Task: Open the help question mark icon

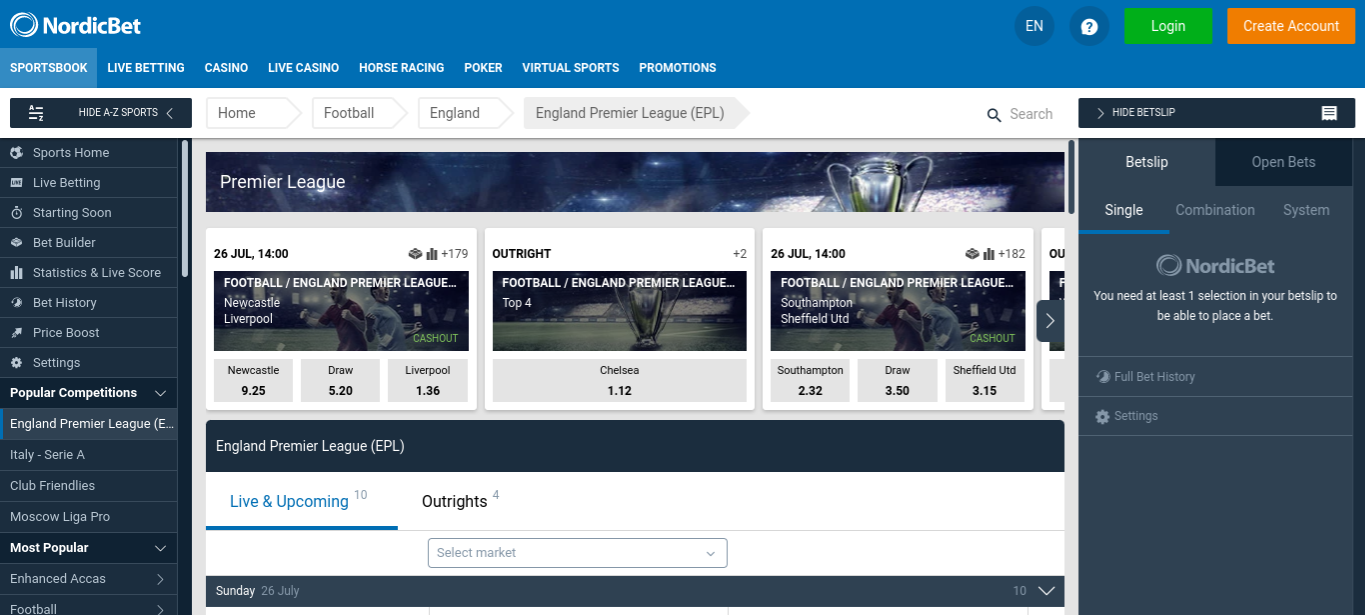Action: click(1089, 26)
